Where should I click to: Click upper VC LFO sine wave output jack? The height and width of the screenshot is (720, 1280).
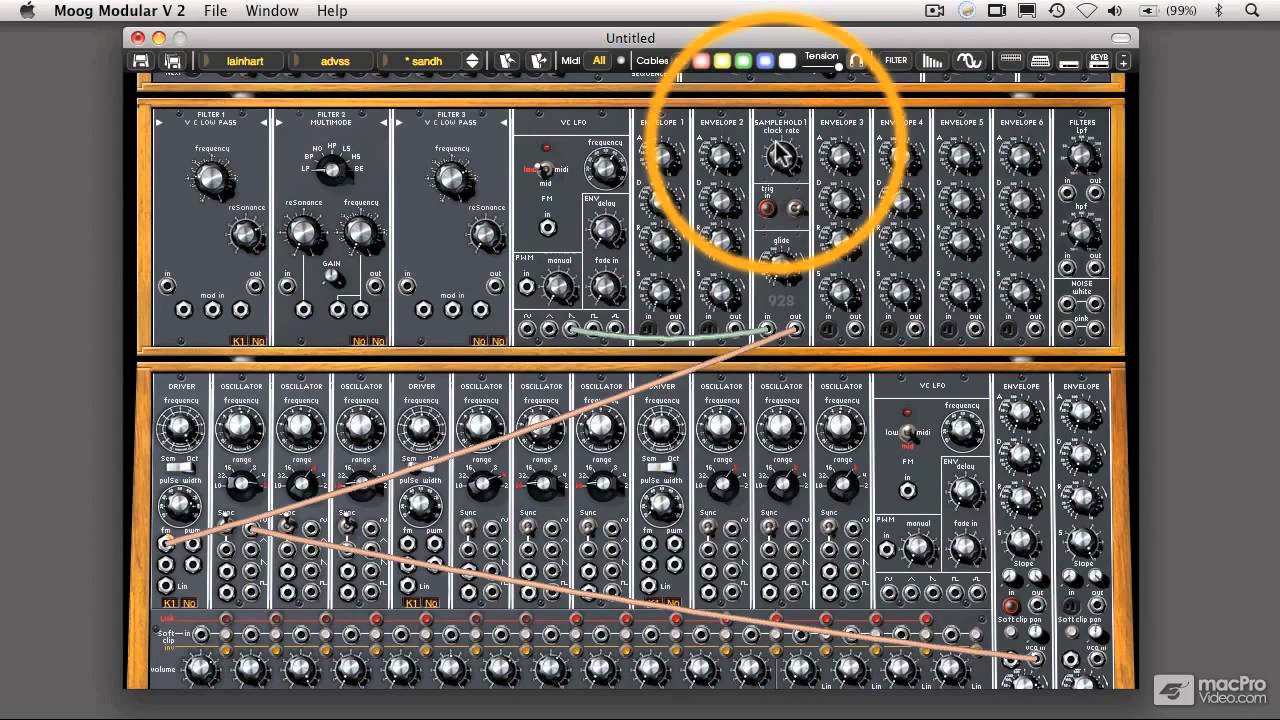[x=525, y=329]
